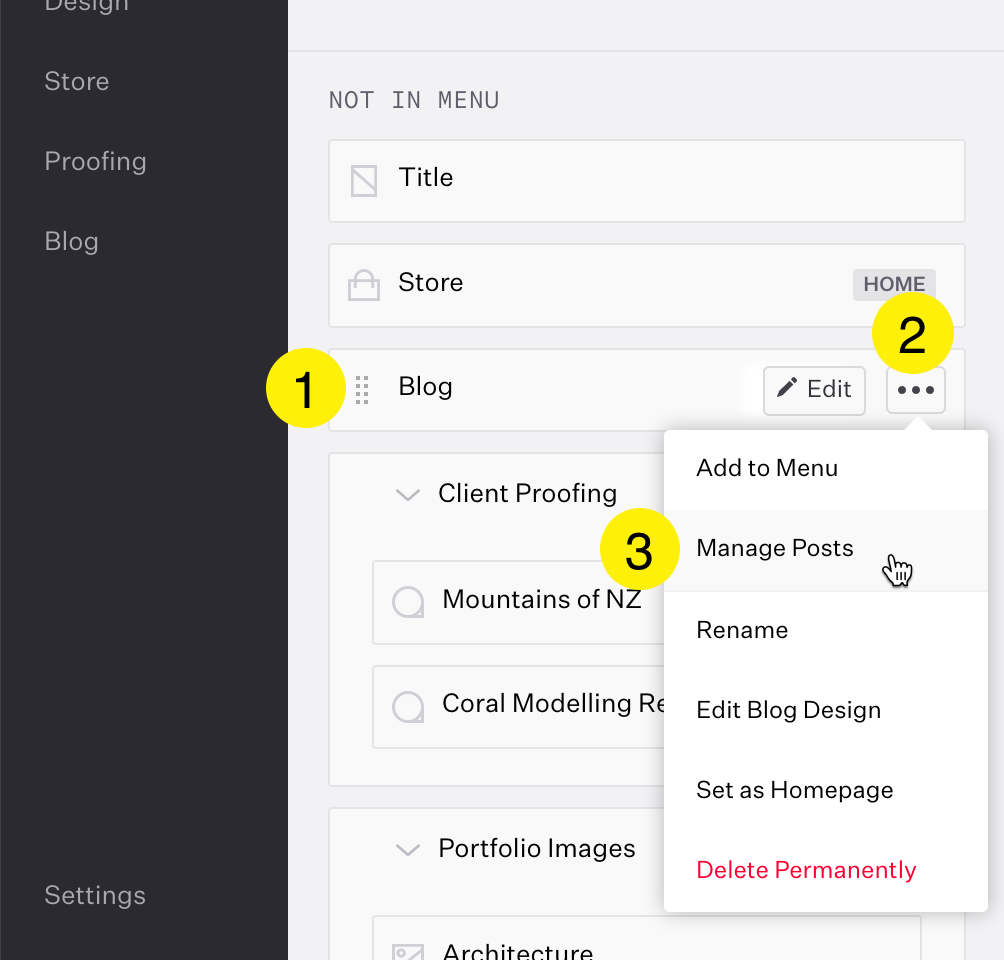Open Settings in the sidebar
This screenshot has height=960, width=1004.
pyautogui.click(x=95, y=895)
